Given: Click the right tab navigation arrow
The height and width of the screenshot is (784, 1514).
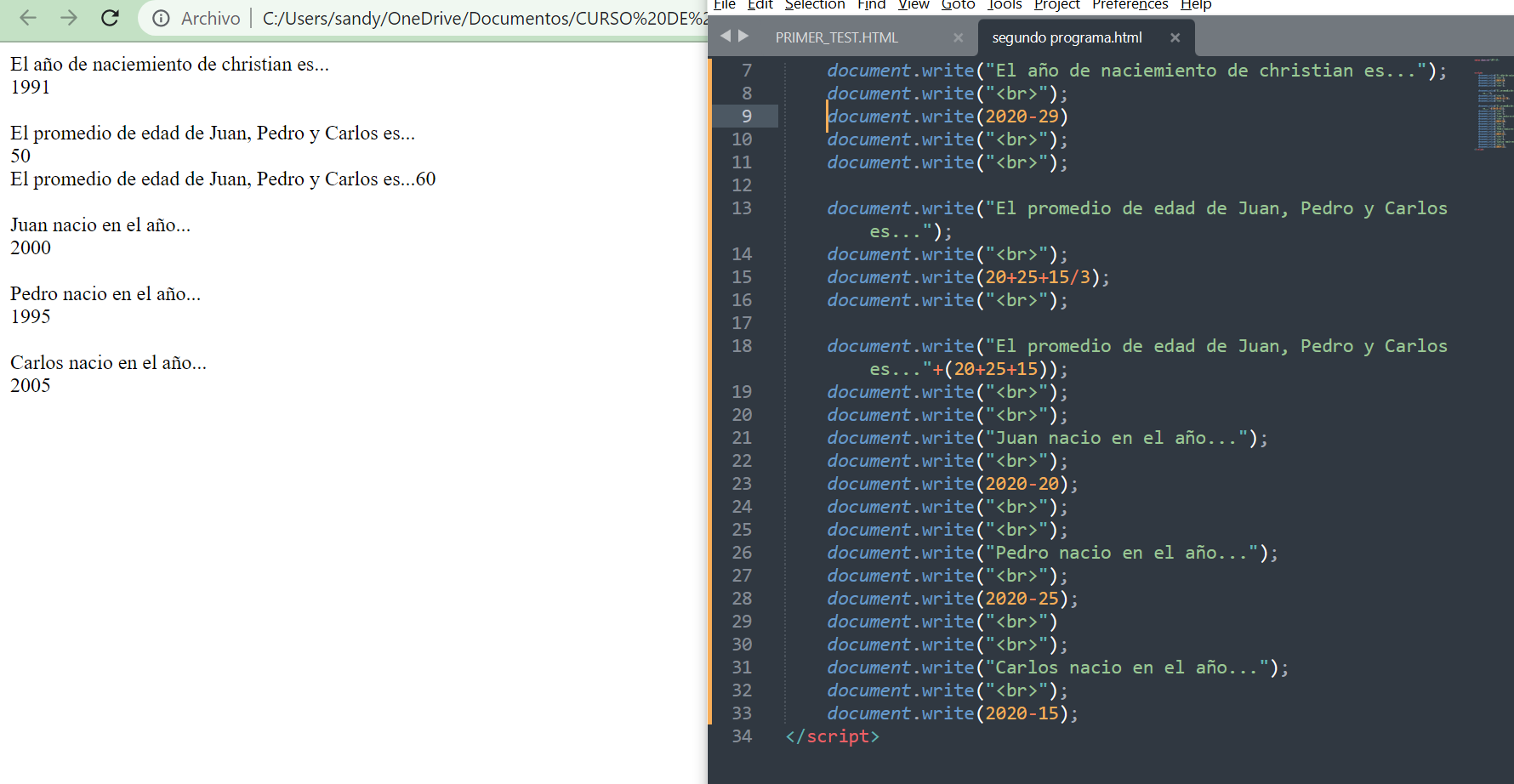Looking at the screenshot, I should (743, 36).
